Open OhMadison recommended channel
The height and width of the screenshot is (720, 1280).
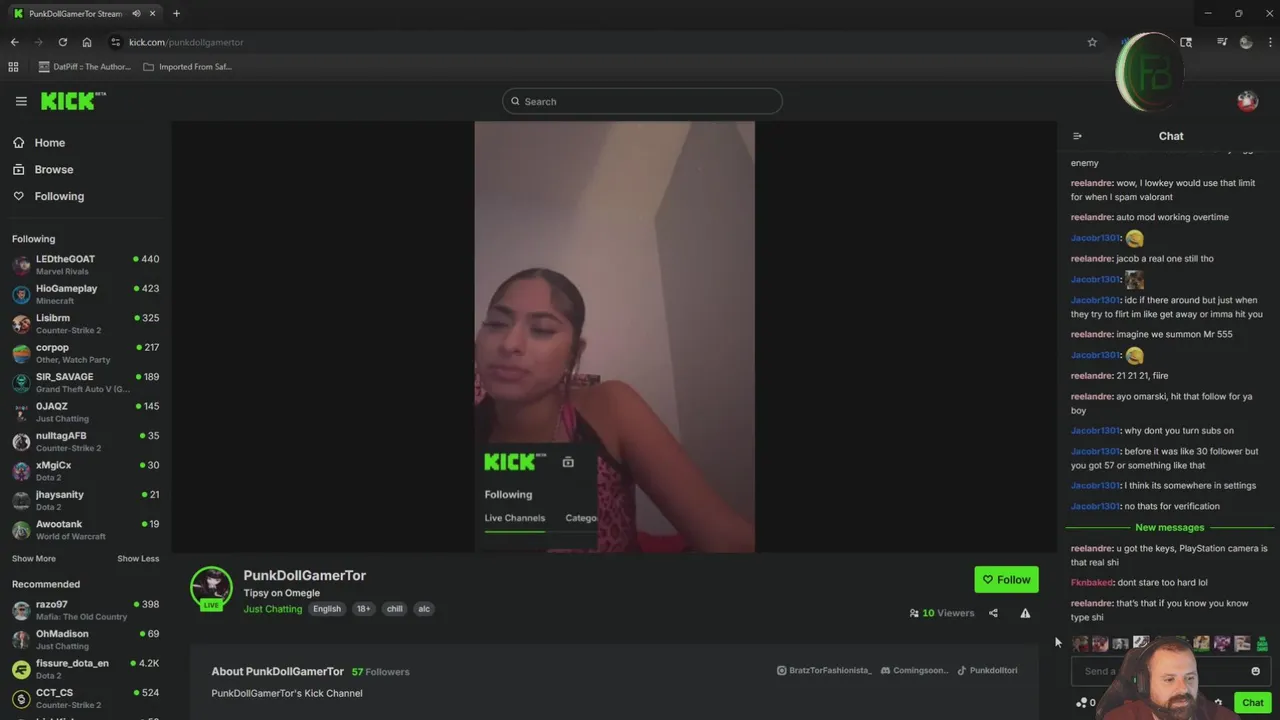pos(85,640)
